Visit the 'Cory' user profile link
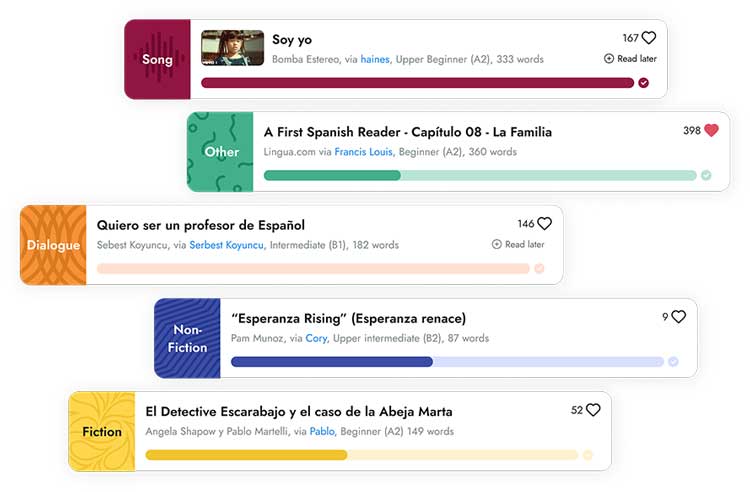Image resolution: width=750 pixels, height=492 pixels. 316,338
